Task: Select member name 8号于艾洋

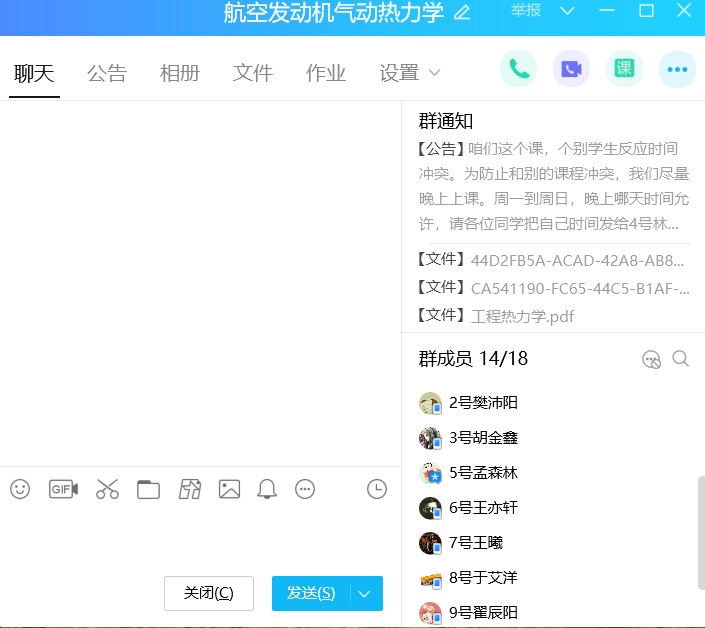Action: 483,578
